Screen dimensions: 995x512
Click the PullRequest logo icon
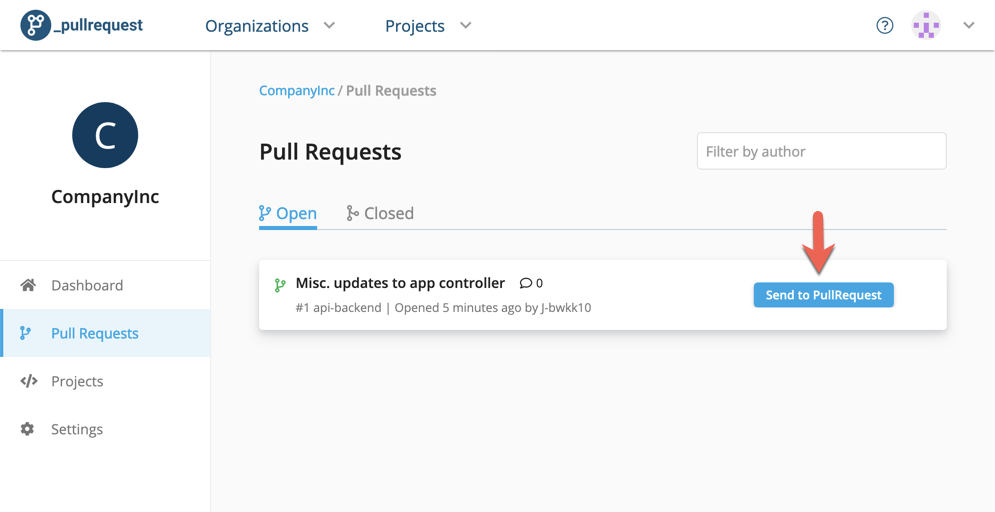tap(35, 25)
